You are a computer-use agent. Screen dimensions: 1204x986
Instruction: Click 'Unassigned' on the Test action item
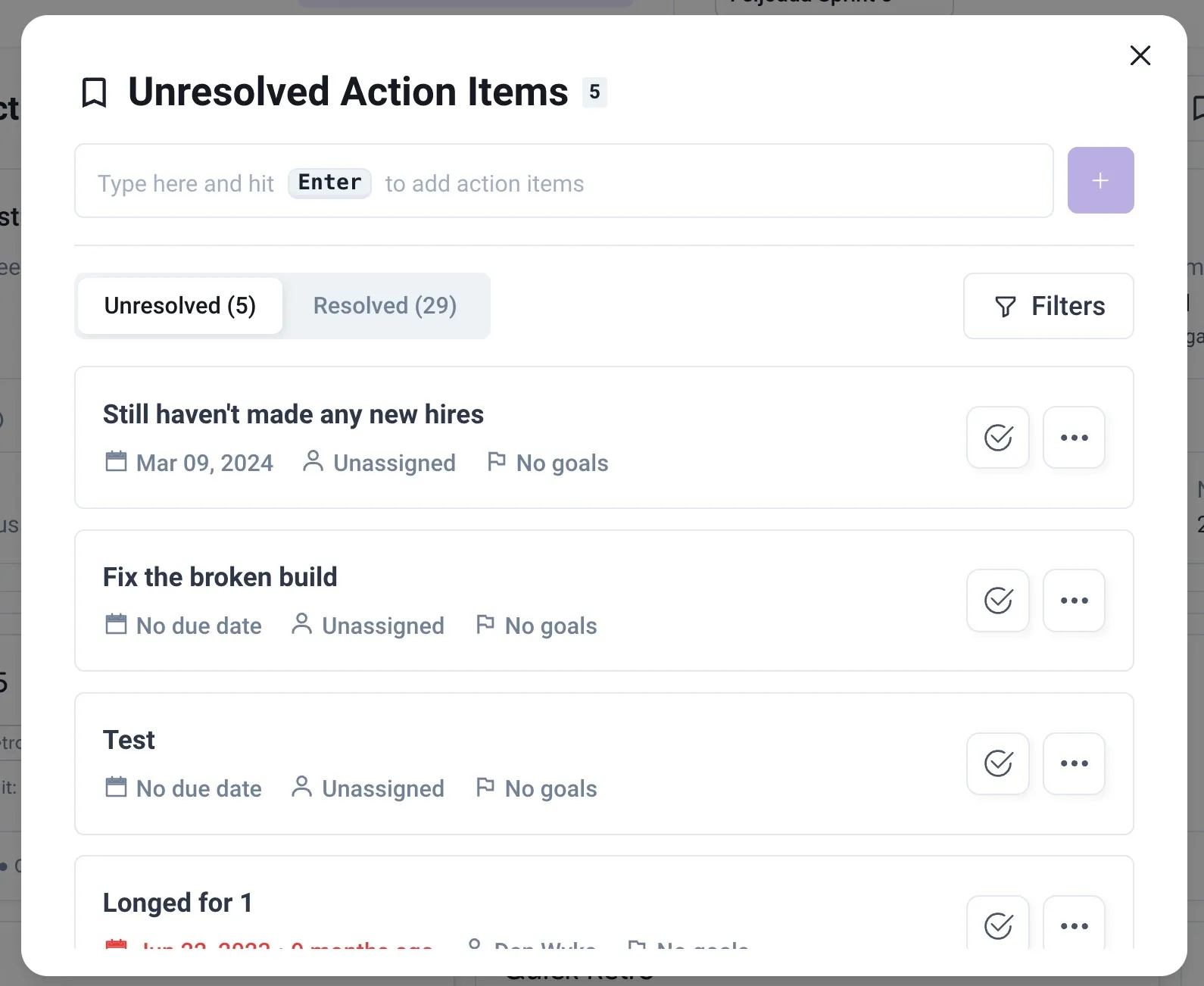(382, 788)
